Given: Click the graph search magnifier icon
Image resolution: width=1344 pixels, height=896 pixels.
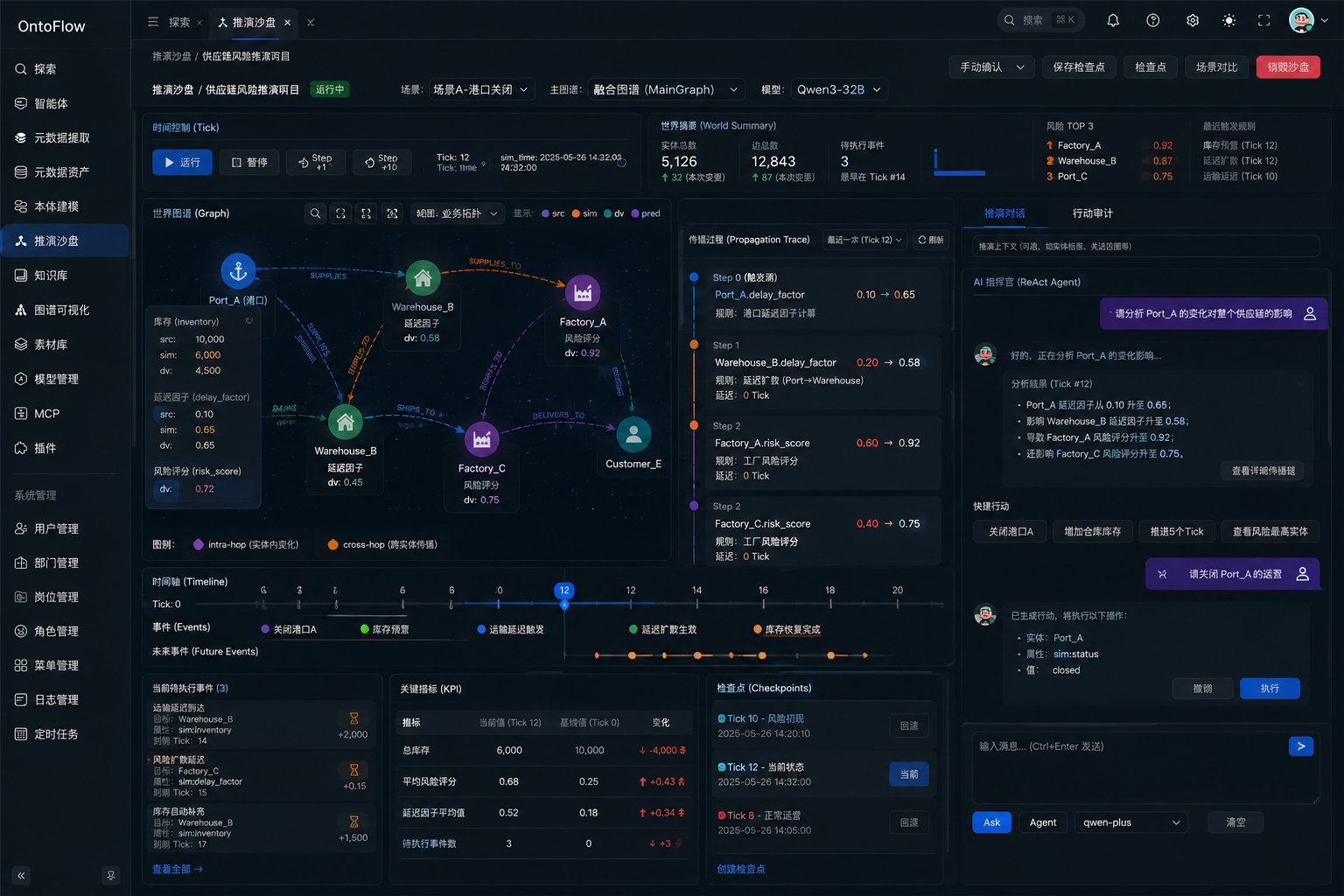Looking at the screenshot, I should click(x=316, y=213).
